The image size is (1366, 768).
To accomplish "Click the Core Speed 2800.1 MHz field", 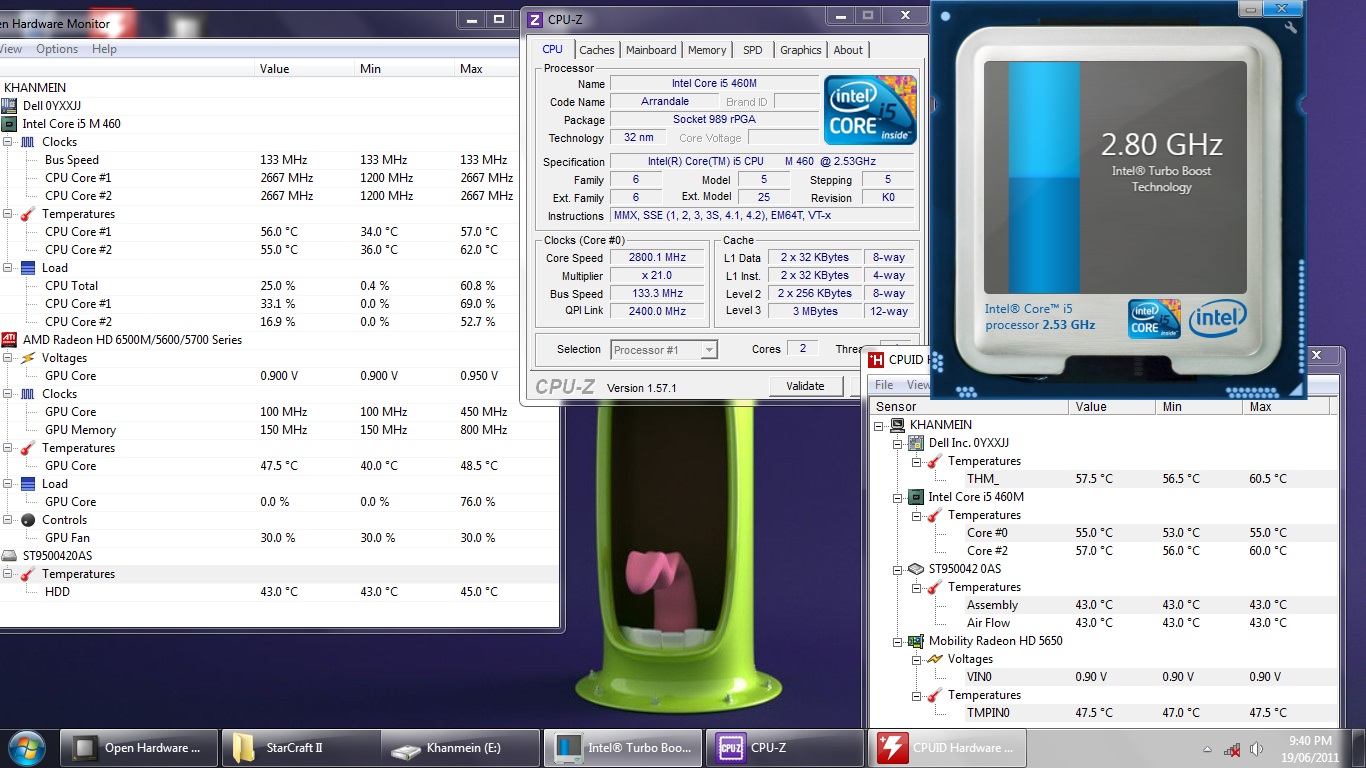I will click(x=658, y=258).
